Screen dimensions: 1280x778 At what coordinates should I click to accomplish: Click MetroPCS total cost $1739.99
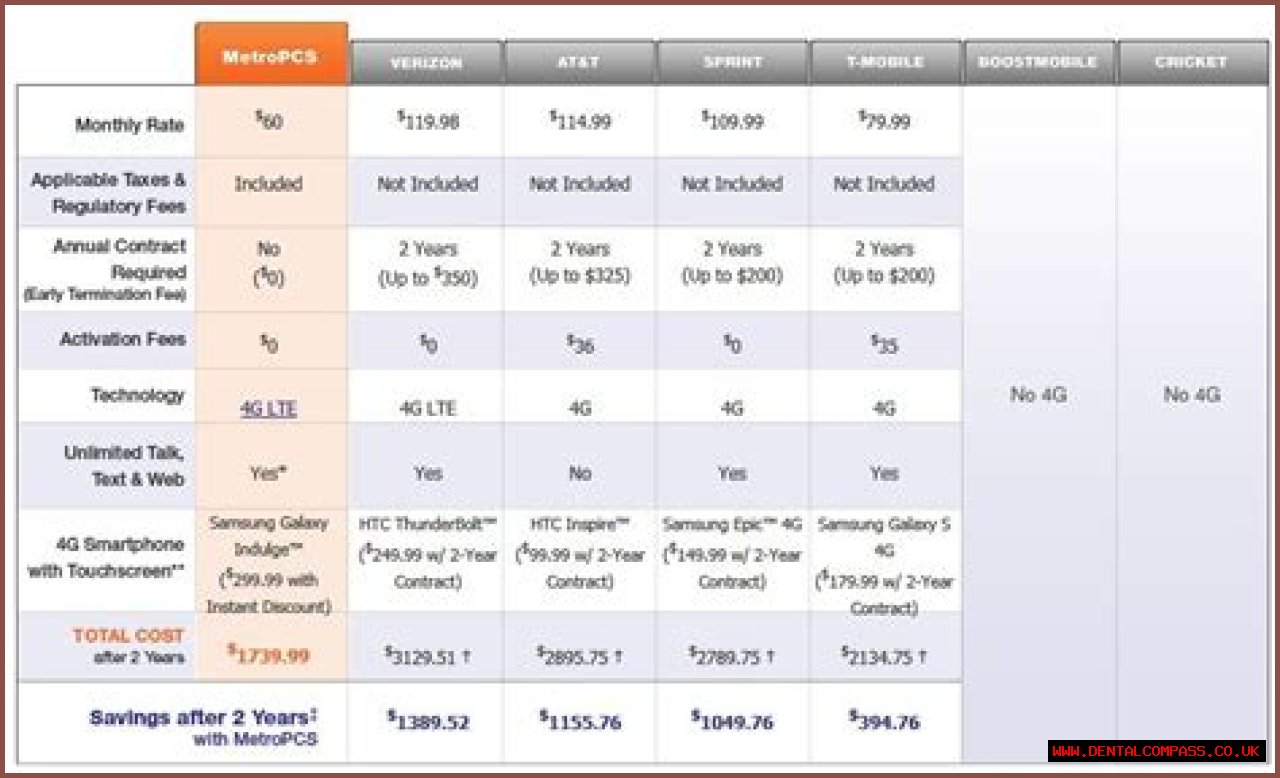[269, 655]
